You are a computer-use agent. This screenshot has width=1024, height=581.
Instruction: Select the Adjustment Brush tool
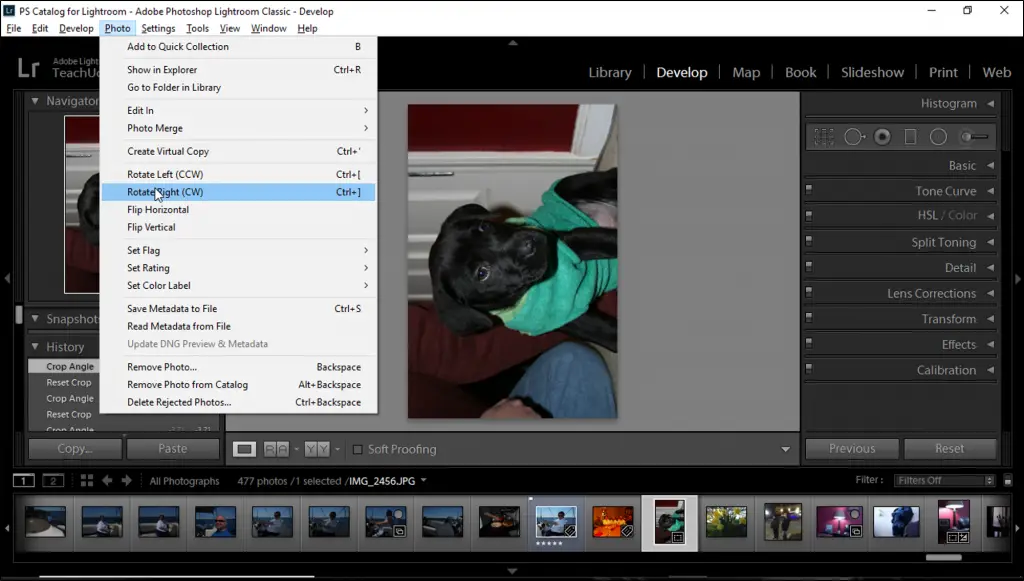(966, 136)
